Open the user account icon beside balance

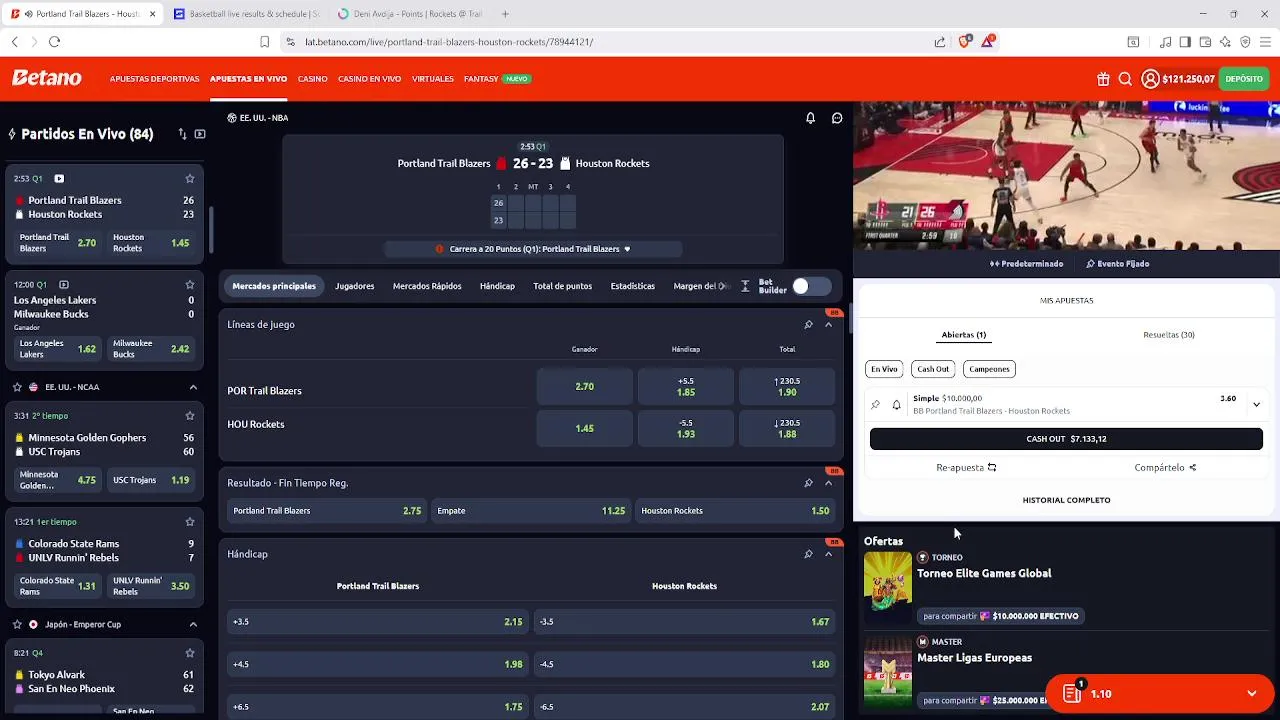pos(1150,79)
